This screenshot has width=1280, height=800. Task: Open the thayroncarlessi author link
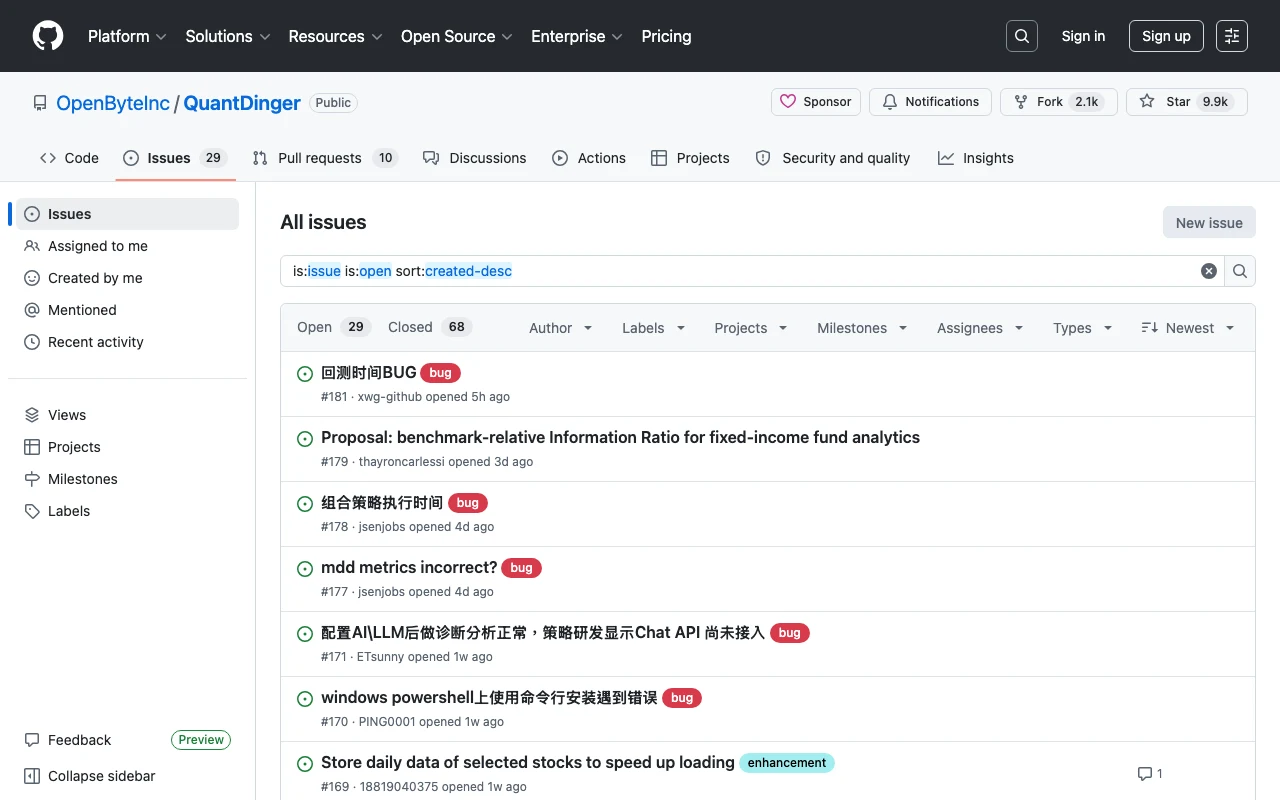pyautogui.click(x=401, y=462)
